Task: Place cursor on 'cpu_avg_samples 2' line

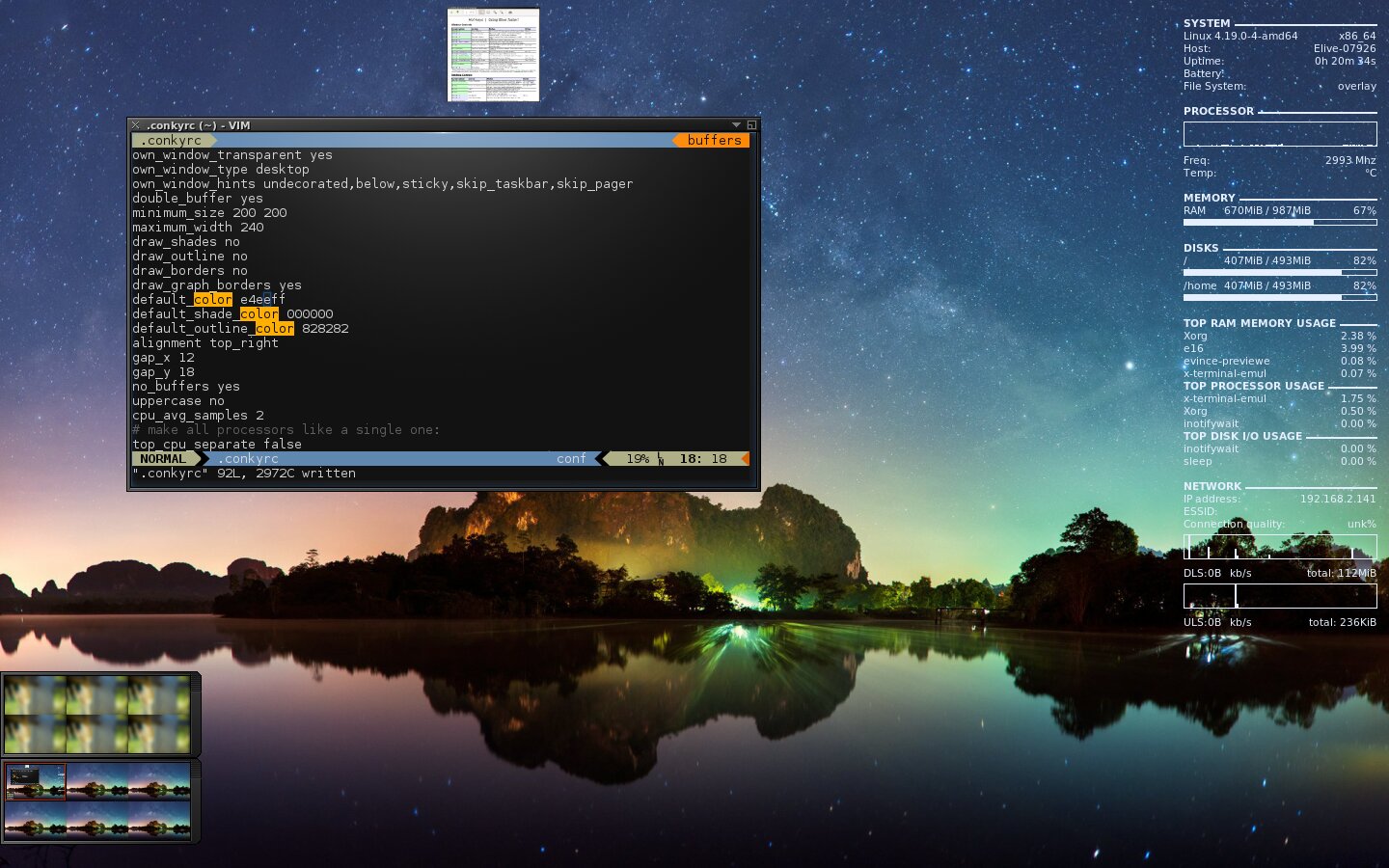Action: click(198, 416)
